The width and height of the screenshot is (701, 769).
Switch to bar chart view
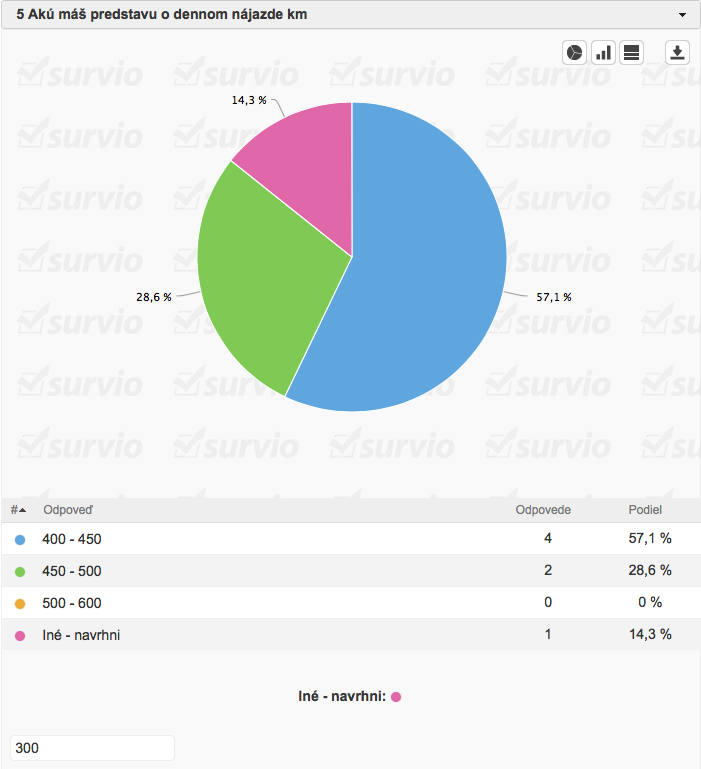click(603, 52)
